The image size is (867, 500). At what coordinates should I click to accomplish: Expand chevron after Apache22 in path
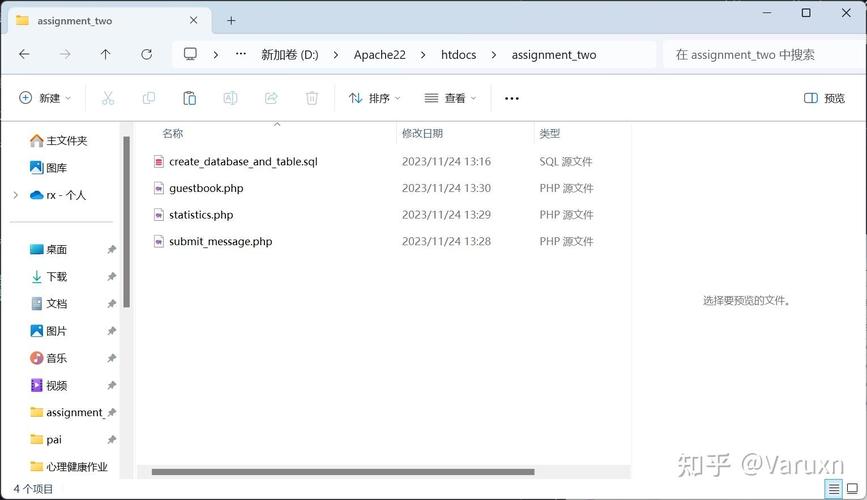pos(423,55)
